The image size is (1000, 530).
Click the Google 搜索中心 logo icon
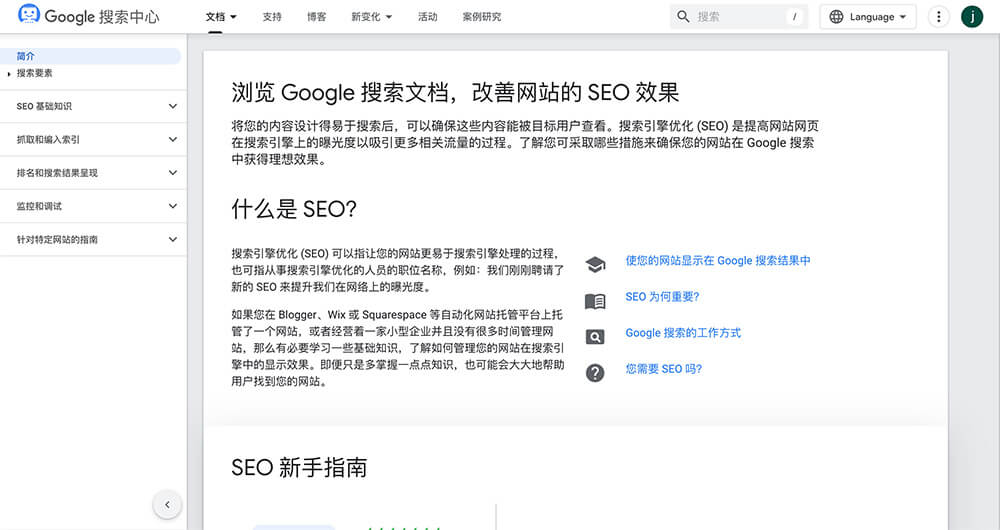(29, 14)
